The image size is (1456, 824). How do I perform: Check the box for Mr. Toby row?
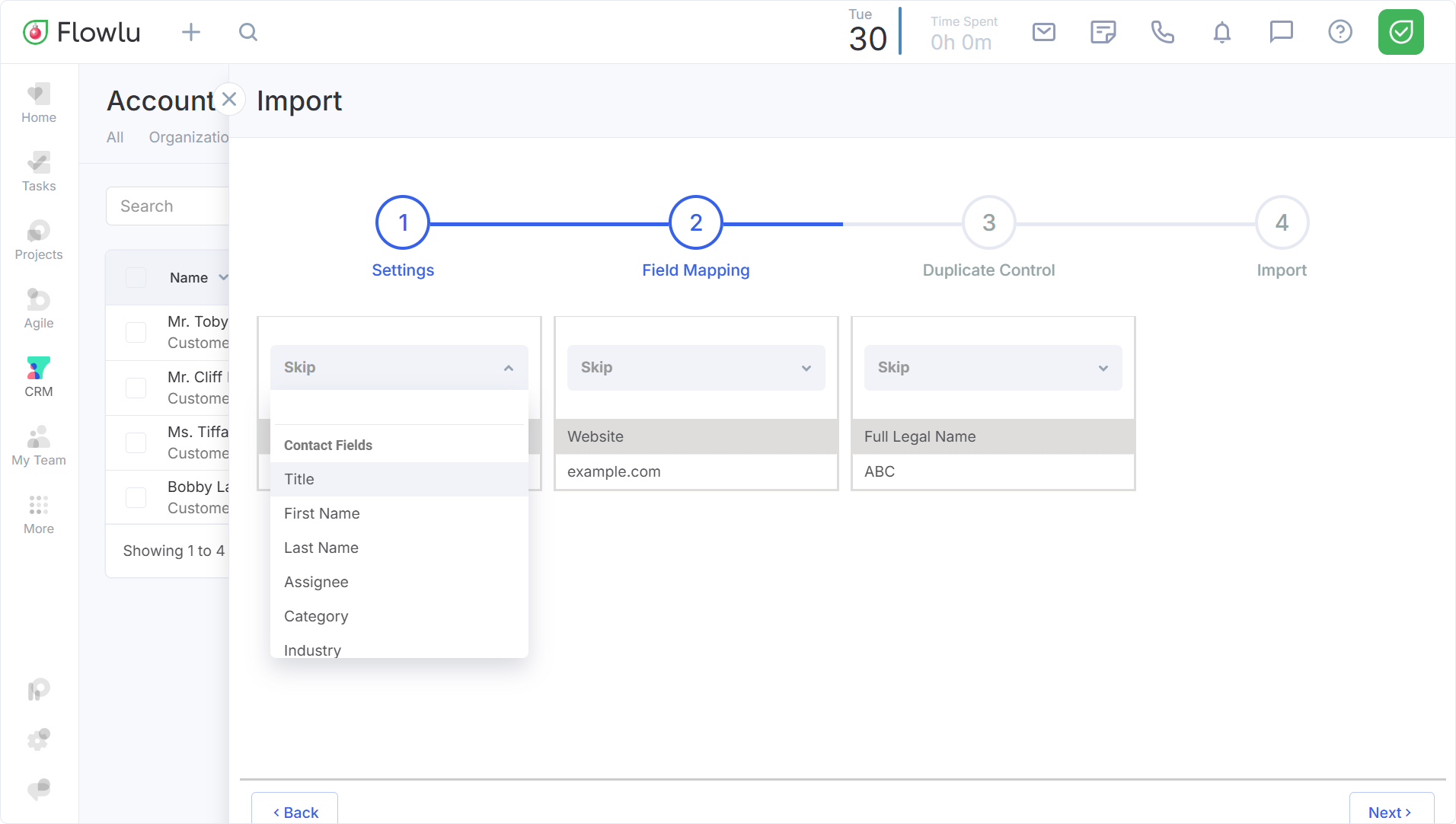click(136, 332)
